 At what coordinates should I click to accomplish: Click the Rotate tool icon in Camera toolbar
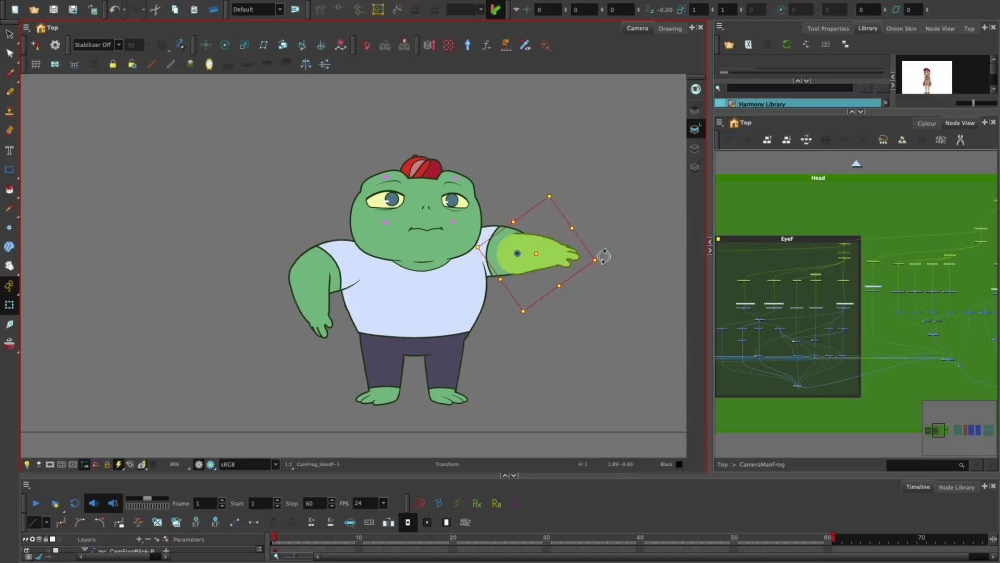[225, 45]
